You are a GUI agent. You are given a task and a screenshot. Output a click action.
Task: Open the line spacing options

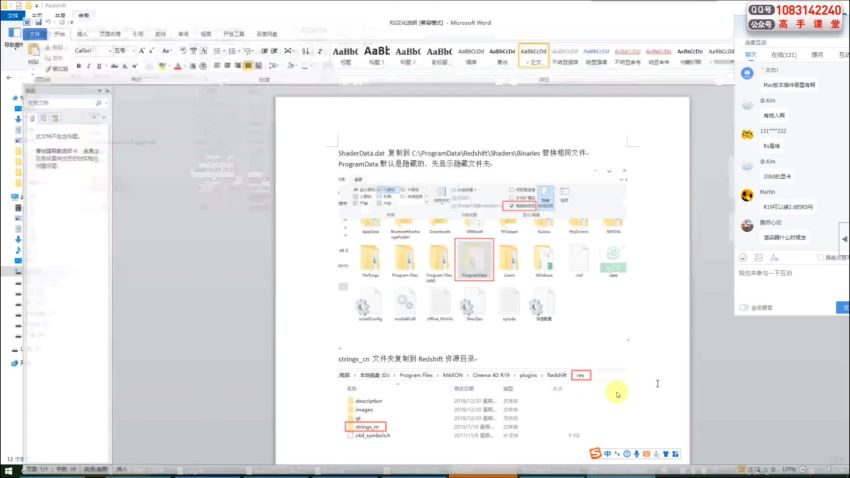(x=274, y=66)
